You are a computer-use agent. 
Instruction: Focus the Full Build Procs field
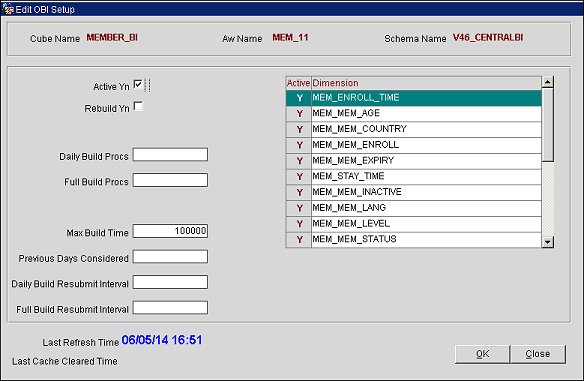(170, 180)
